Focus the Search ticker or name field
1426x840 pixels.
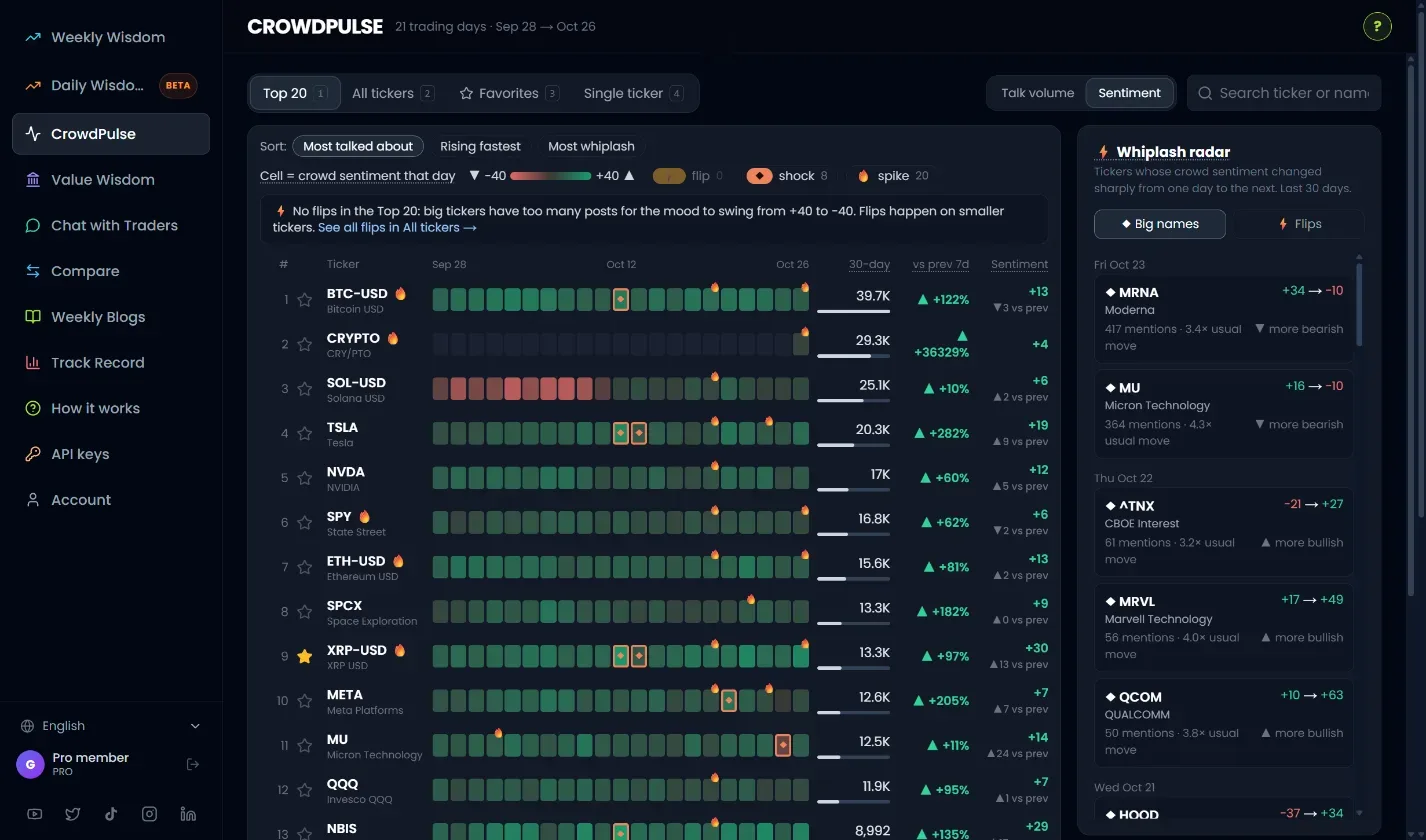tap(1284, 93)
